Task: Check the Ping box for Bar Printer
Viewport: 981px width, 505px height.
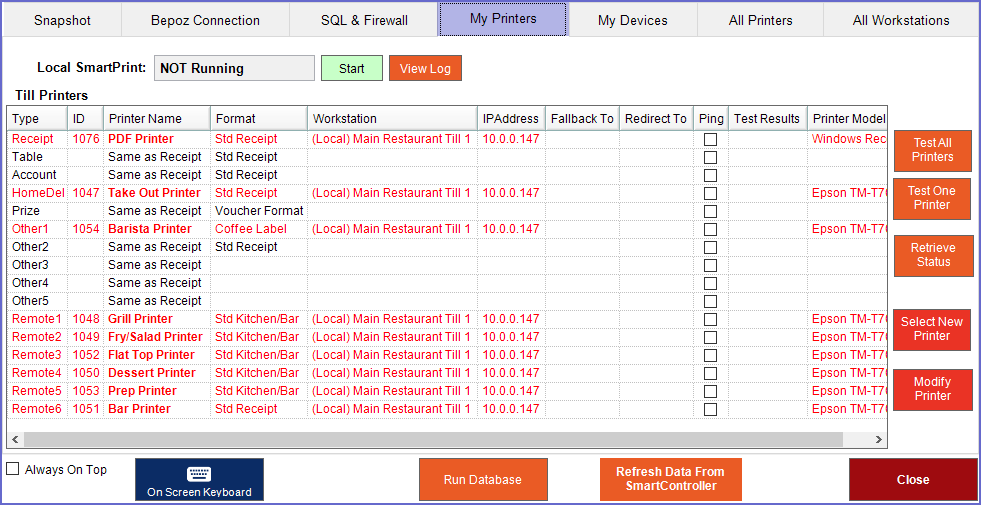Action: click(x=710, y=409)
